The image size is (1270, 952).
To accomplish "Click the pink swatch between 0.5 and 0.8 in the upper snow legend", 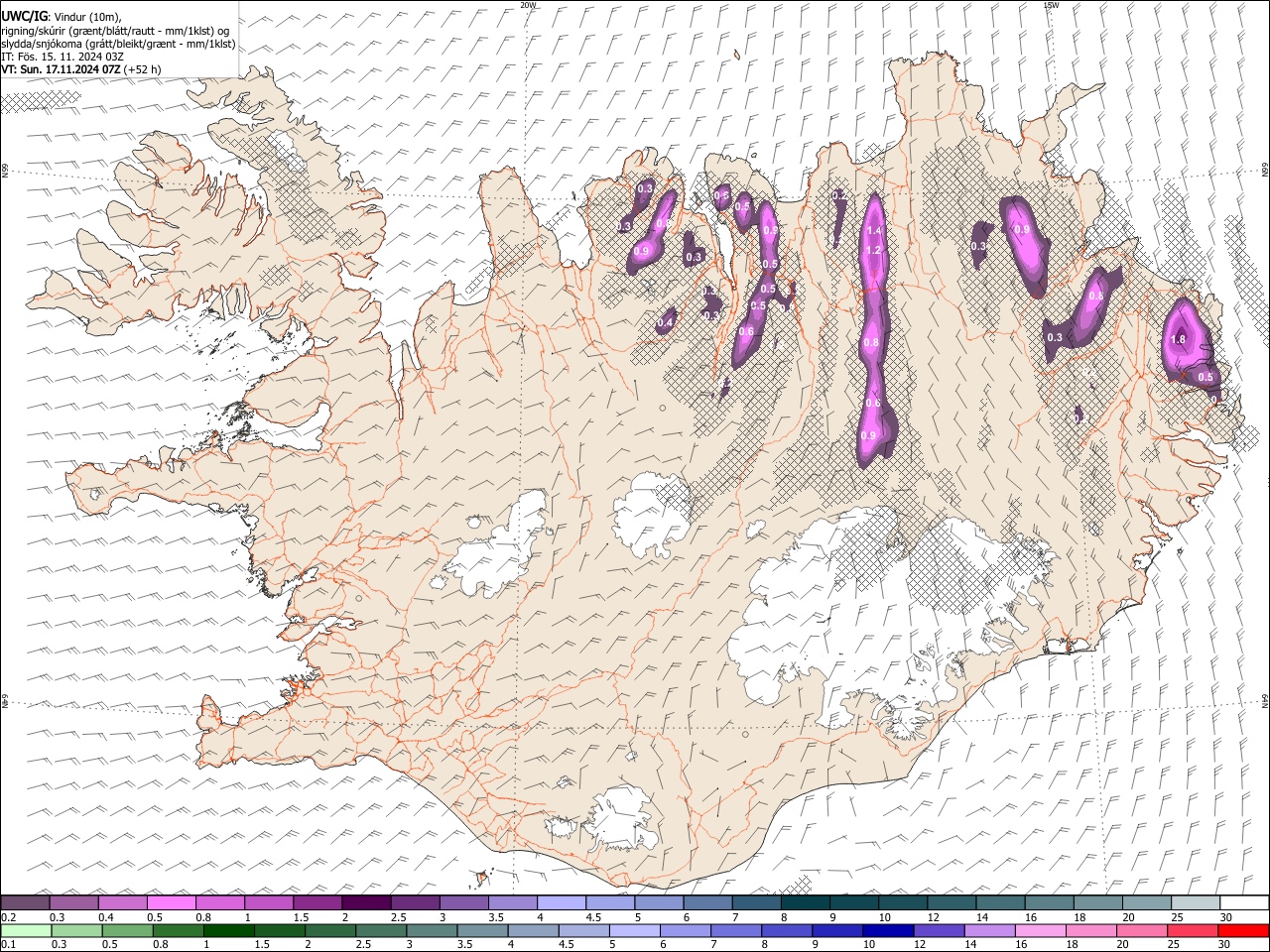I will click(172, 903).
